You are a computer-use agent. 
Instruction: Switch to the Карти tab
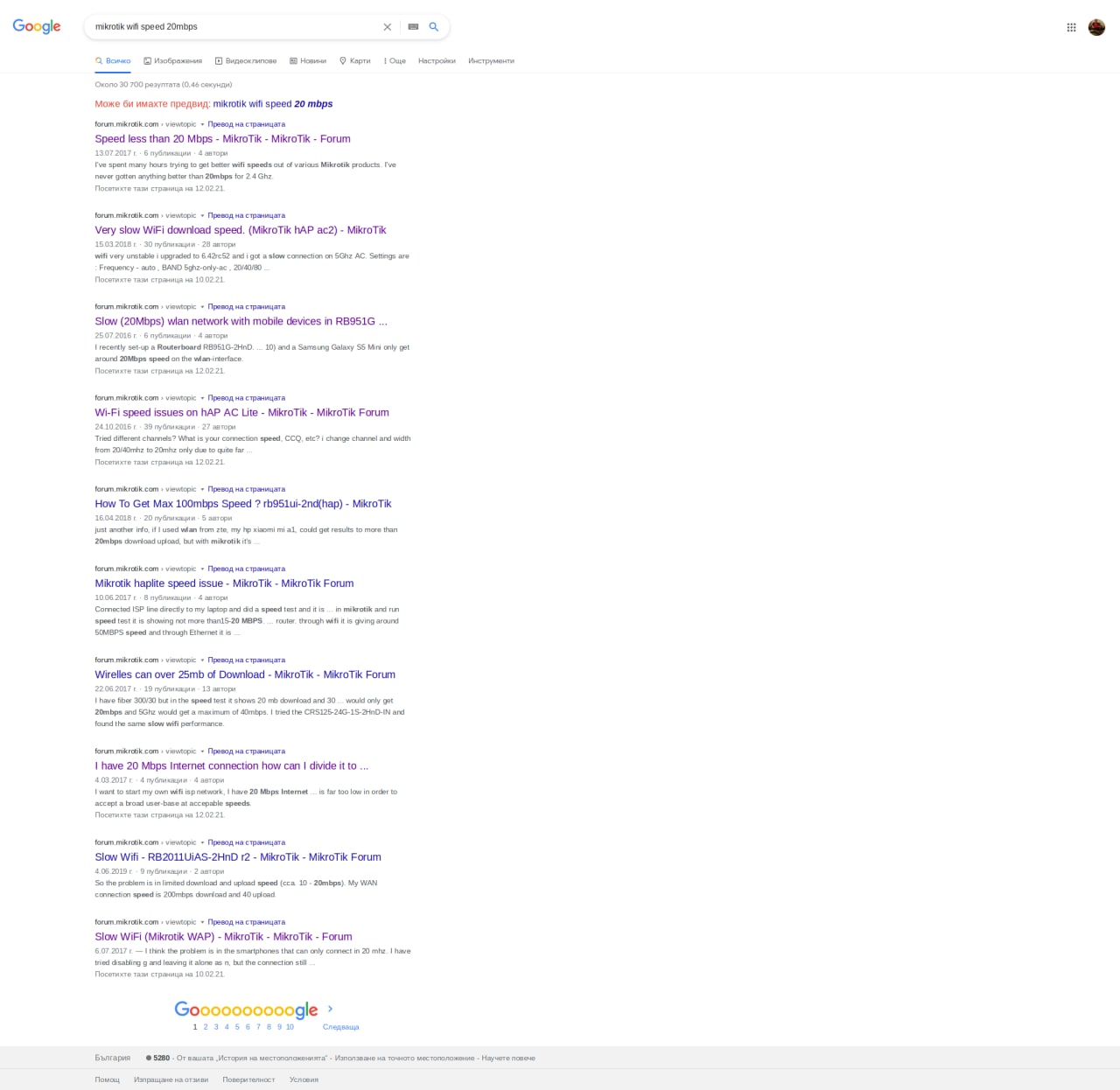point(355,61)
